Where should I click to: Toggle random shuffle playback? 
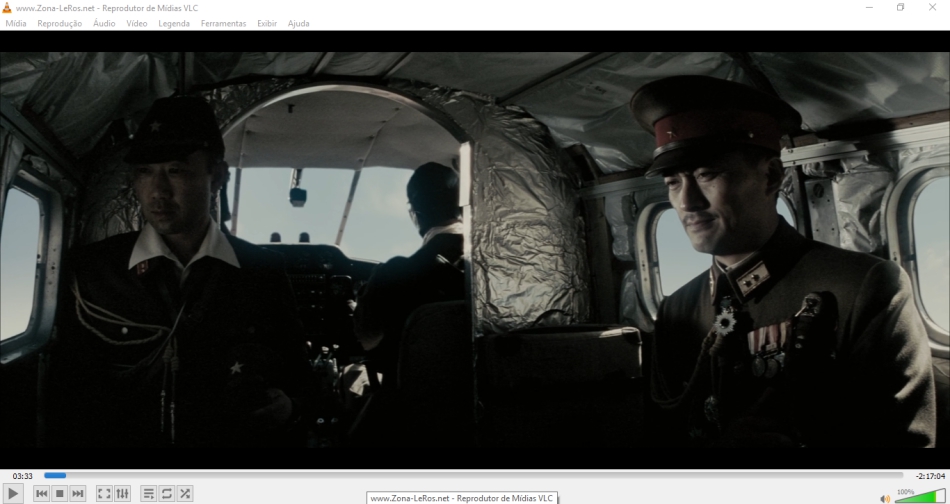pyautogui.click(x=185, y=494)
